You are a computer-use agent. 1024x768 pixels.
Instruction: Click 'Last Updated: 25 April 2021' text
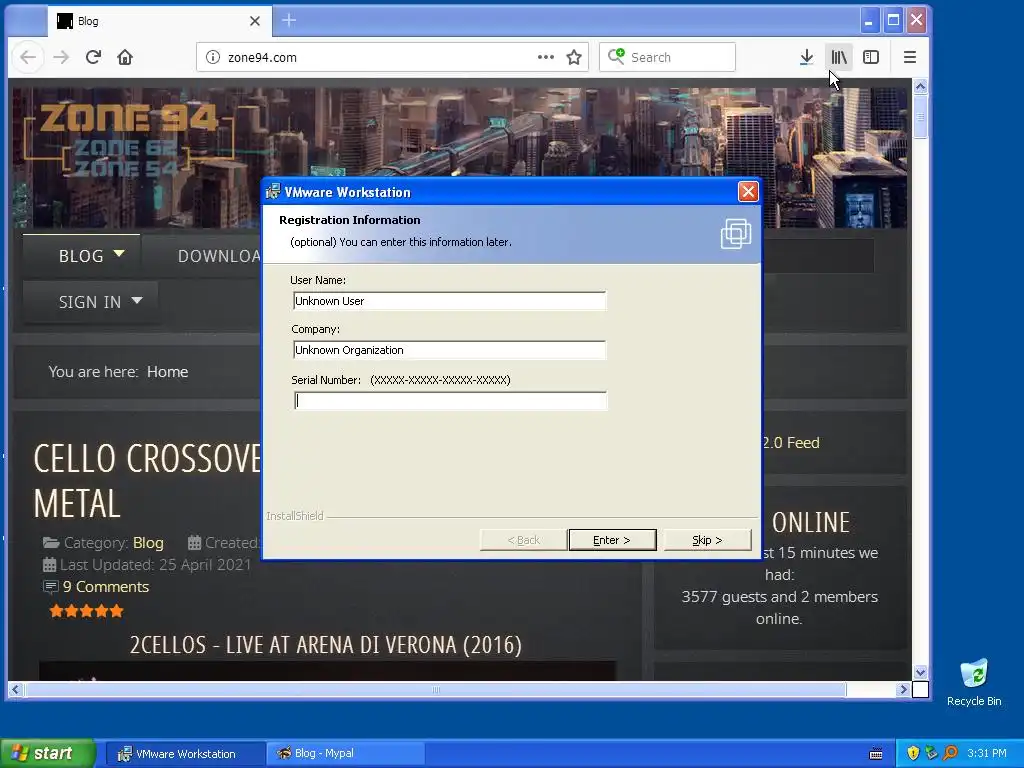tap(155, 565)
